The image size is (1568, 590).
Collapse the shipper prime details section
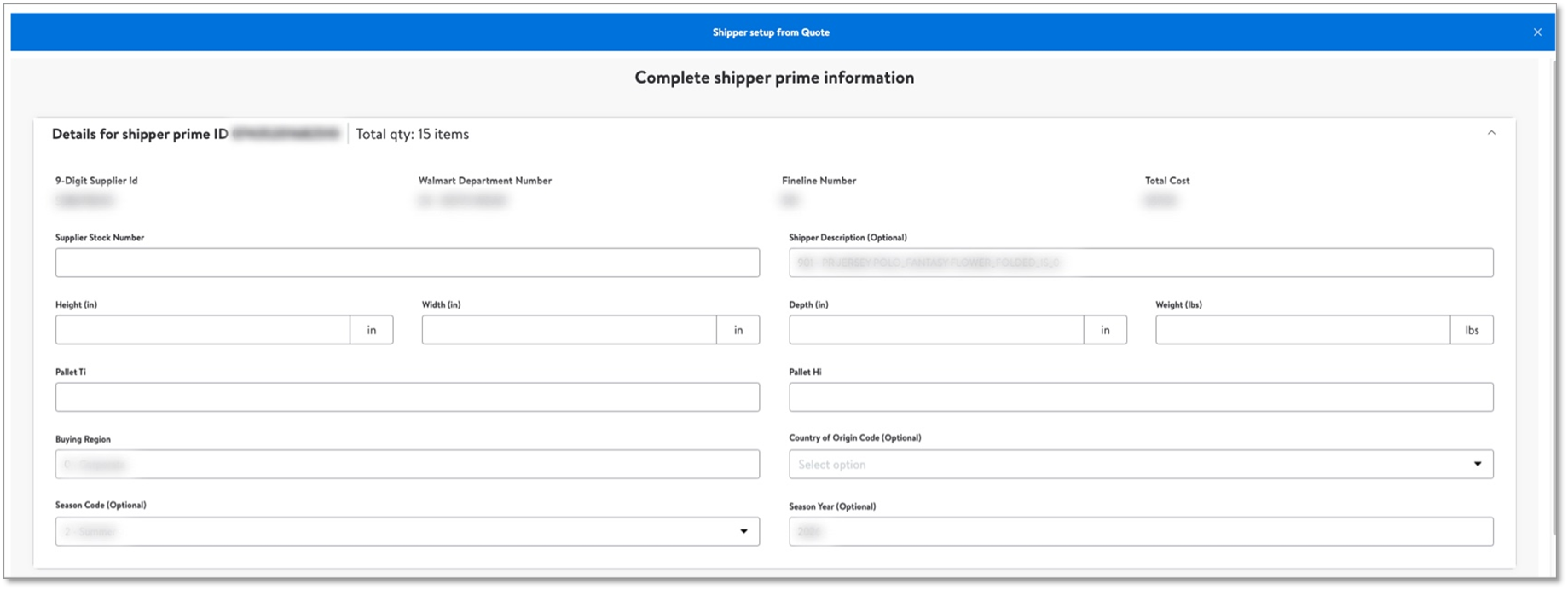point(1491,133)
